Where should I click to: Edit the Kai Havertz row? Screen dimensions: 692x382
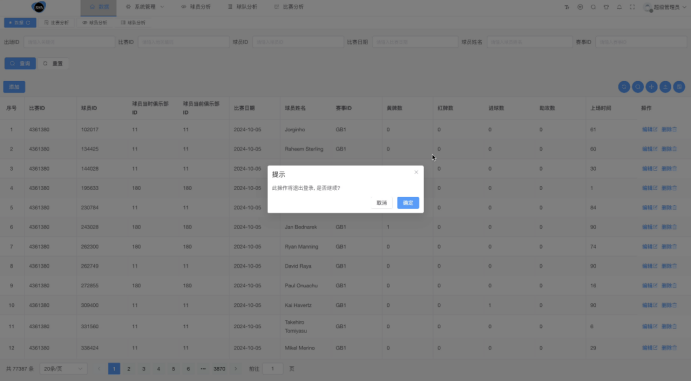[650, 305]
